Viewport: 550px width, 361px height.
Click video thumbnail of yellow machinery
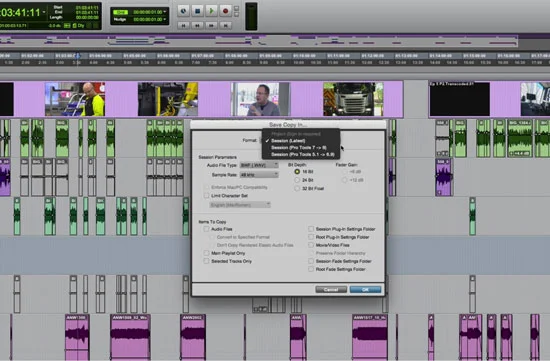pos(168,99)
